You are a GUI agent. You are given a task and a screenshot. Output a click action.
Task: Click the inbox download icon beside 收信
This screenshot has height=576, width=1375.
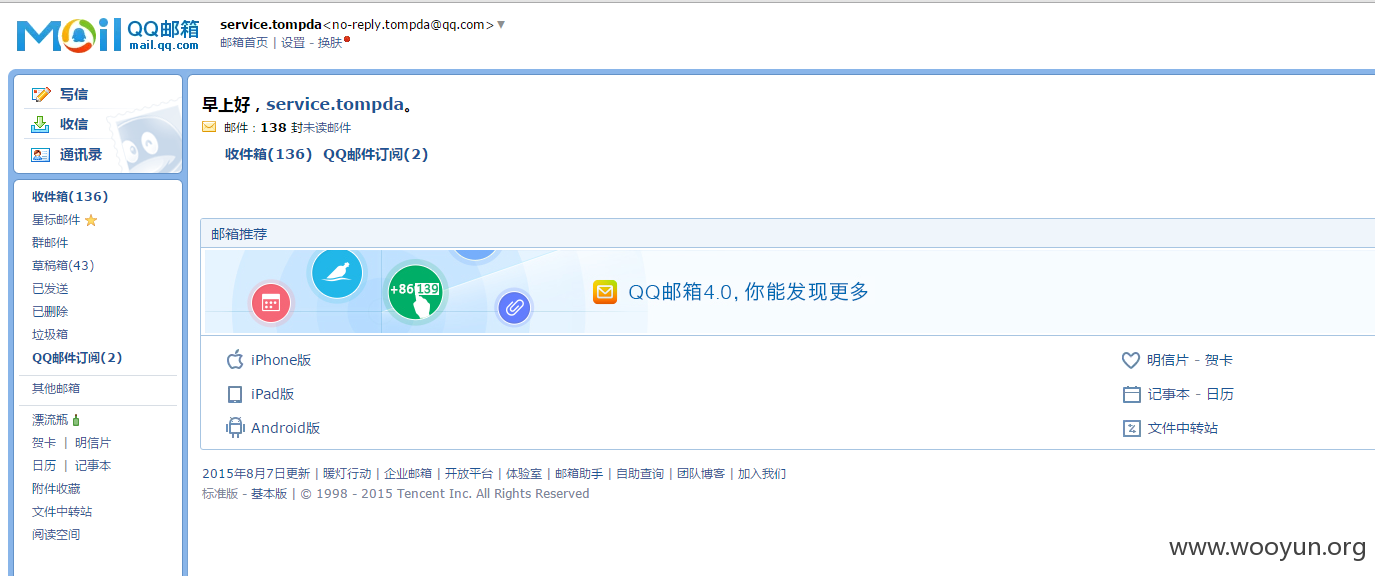point(40,124)
